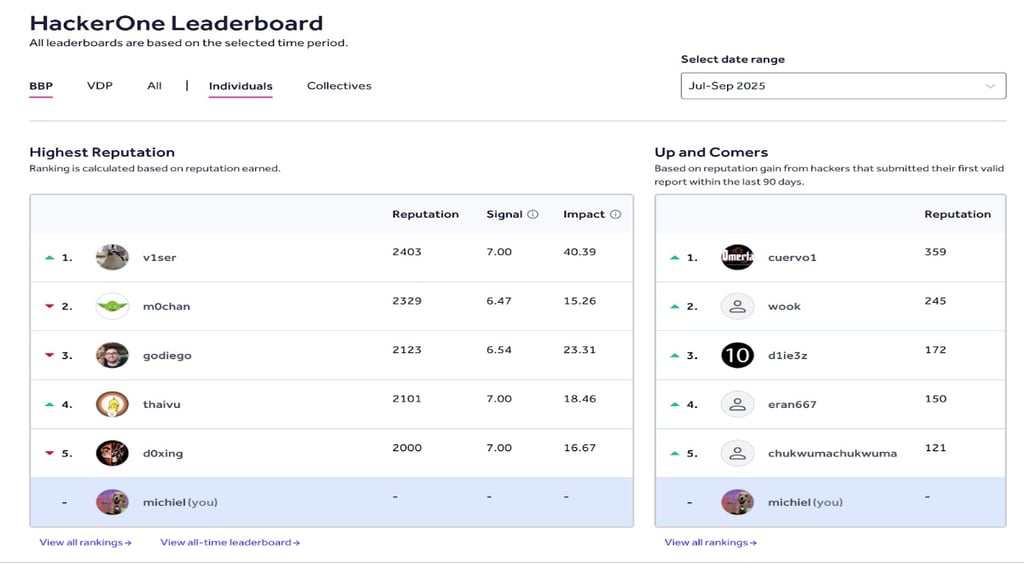Switch to the VDP tab
Image resolution: width=1024 pixels, height=563 pixels.
click(x=100, y=86)
